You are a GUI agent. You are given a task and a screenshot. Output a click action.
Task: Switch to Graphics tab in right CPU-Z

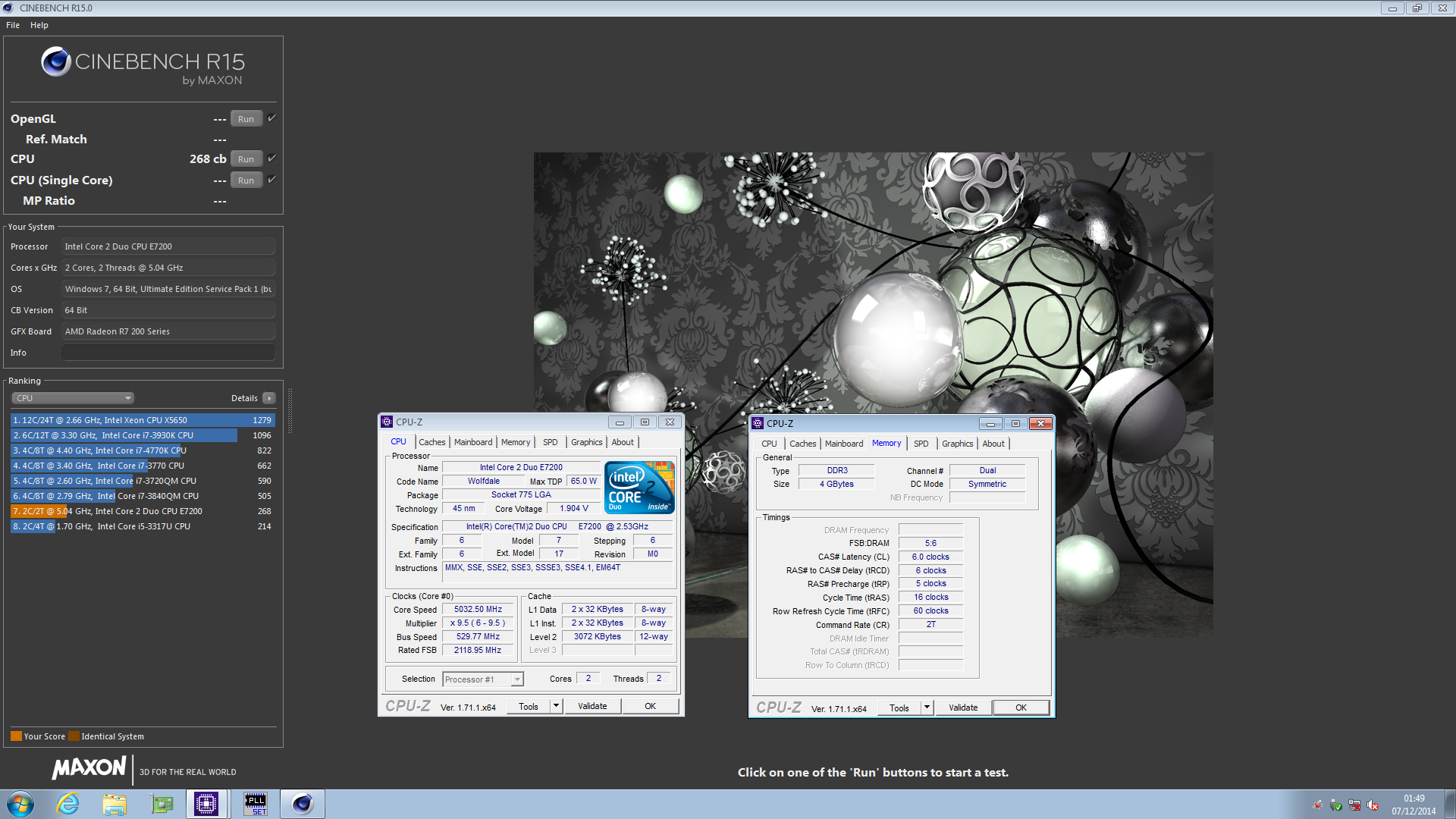(x=958, y=444)
